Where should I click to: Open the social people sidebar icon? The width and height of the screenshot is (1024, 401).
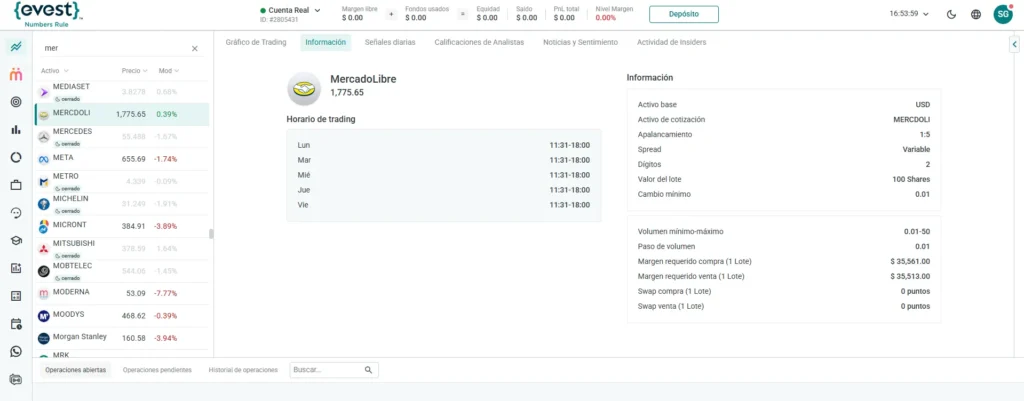point(16,74)
